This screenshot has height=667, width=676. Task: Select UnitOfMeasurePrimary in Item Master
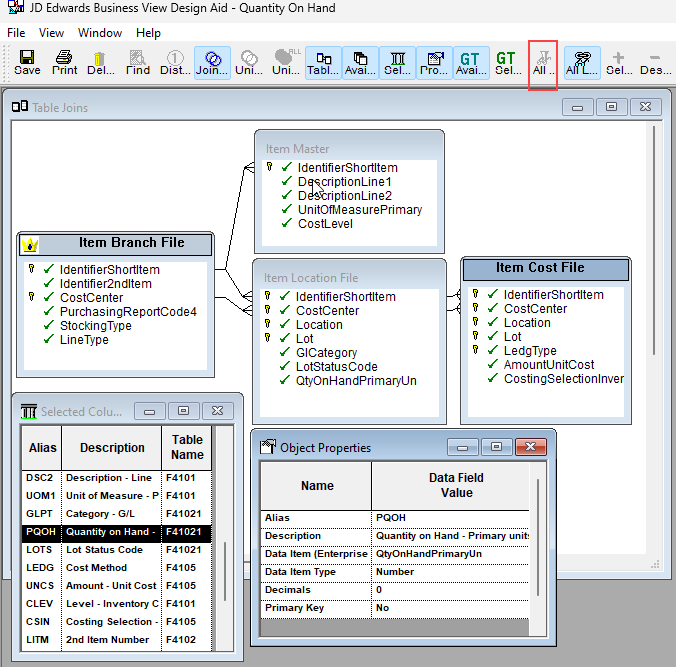(360, 210)
